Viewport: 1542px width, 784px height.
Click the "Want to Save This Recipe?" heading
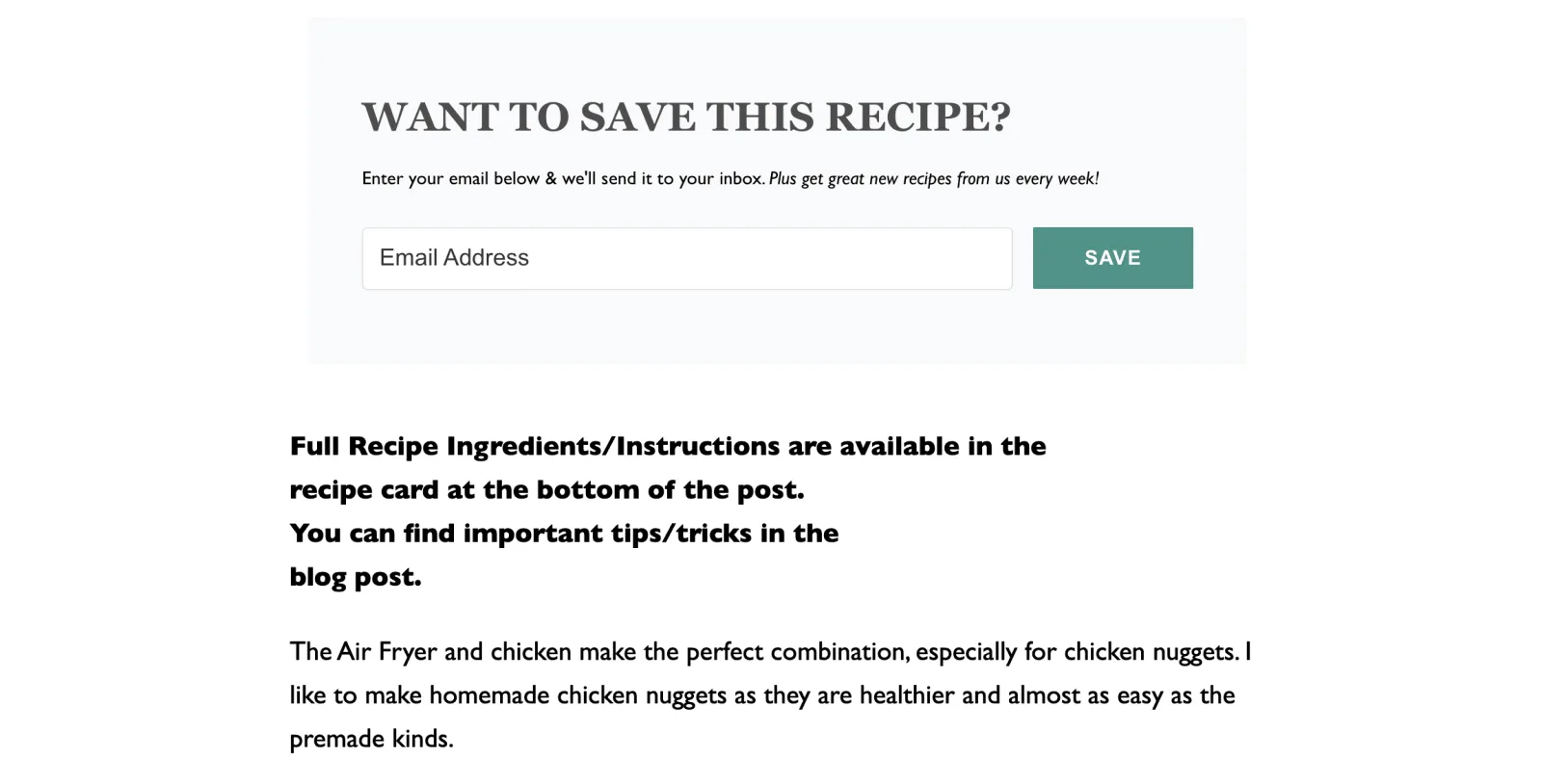click(x=686, y=118)
